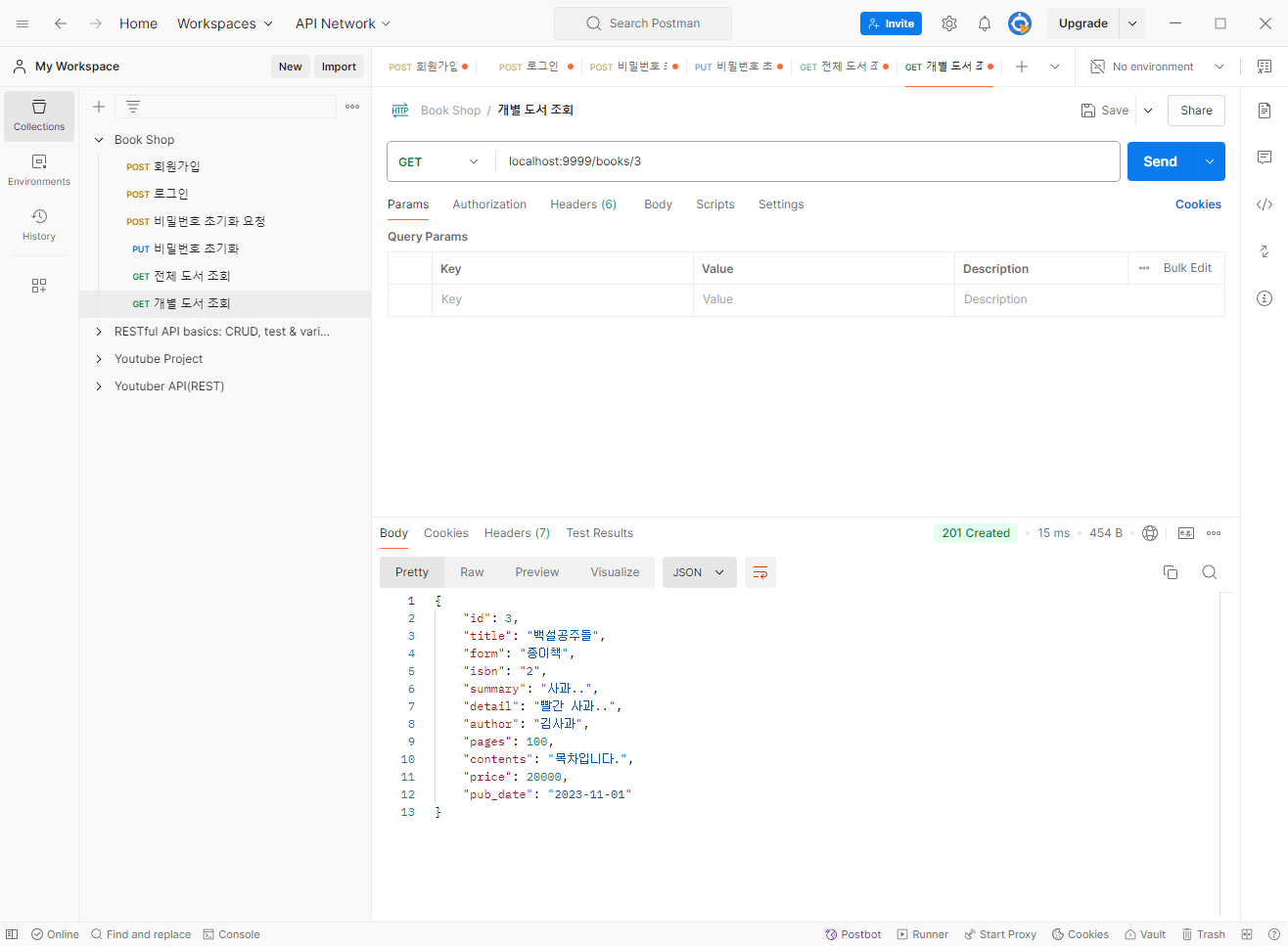Open the Cookies link
Image resolution: width=1288 pixels, height=946 pixels.
pos(1198,204)
